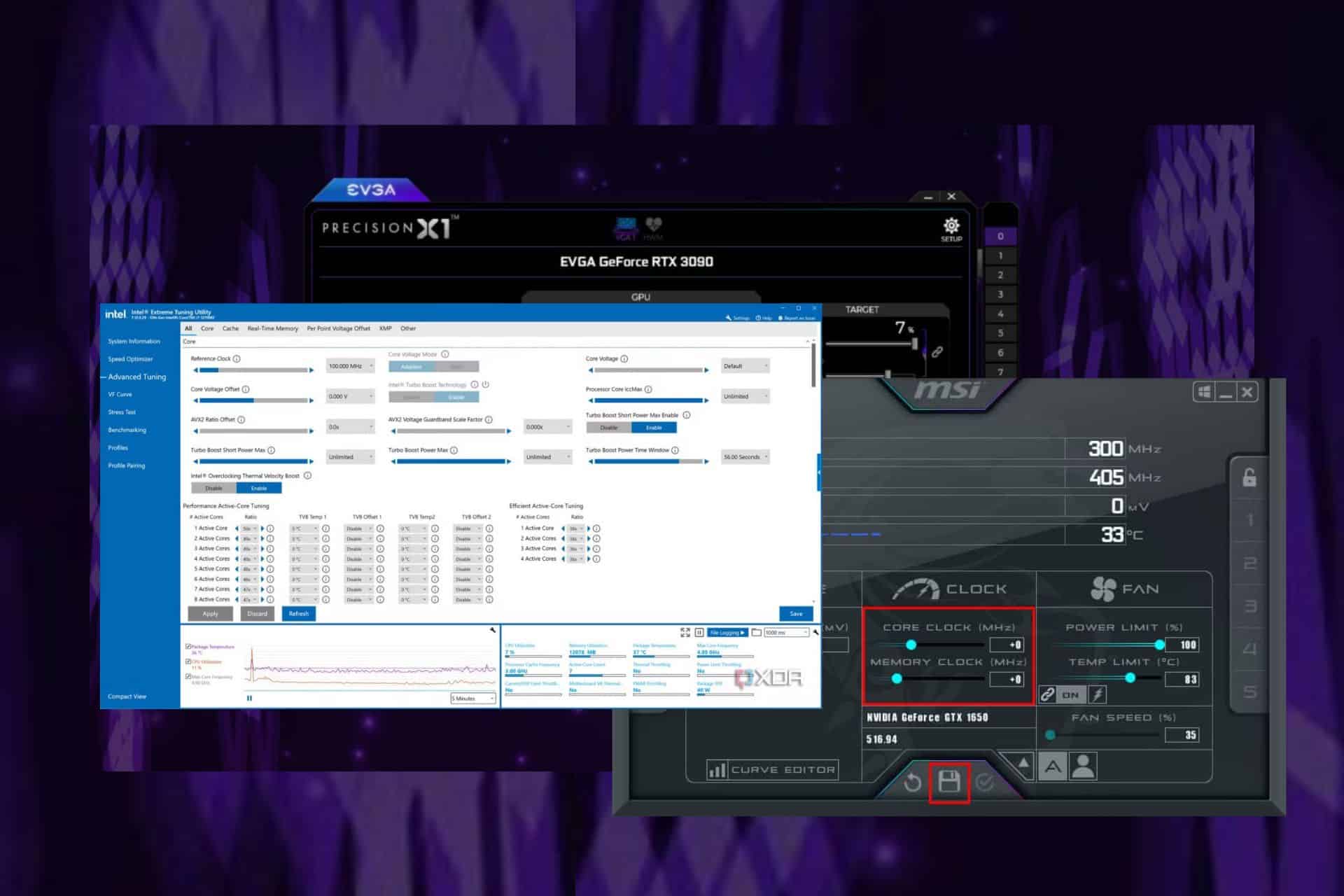The height and width of the screenshot is (896, 1344).
Task: Enable Turbo Boost Short Power Max
Action: coord(654,428)
